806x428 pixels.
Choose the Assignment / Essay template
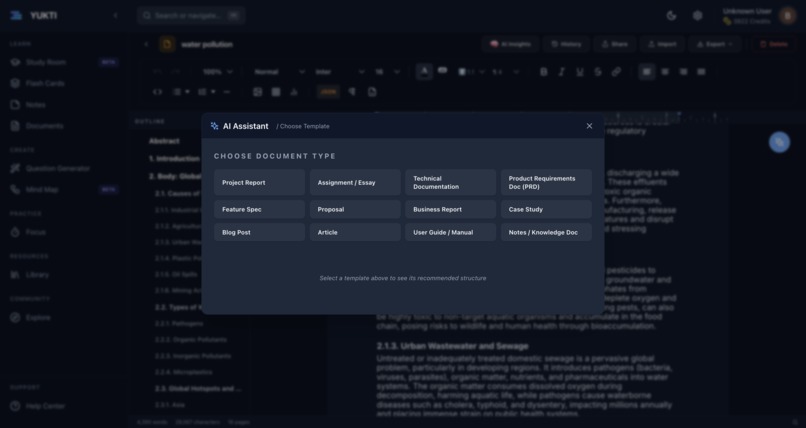[x=355, y=182]
